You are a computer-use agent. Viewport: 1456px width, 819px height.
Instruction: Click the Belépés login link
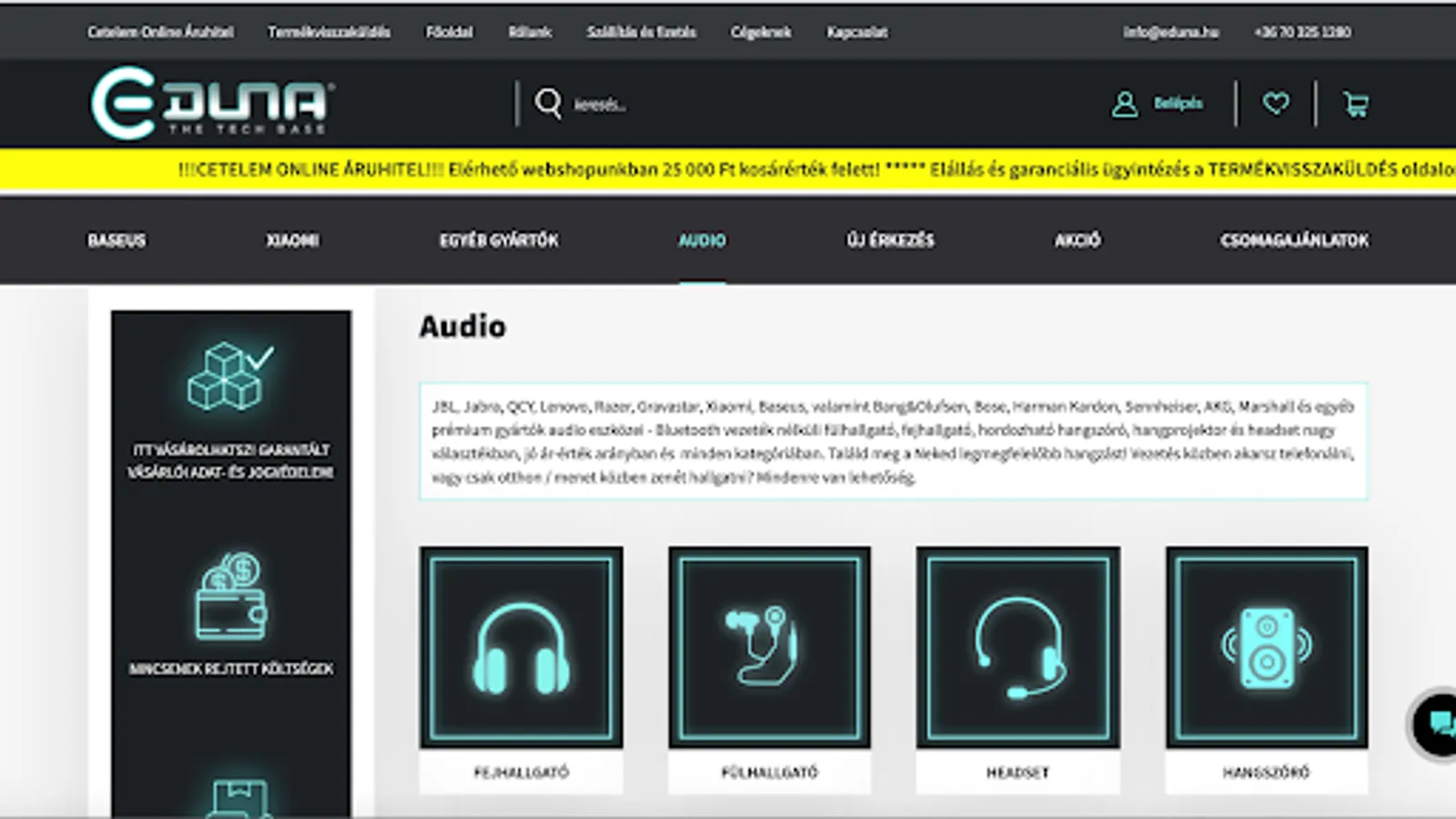pos(1178,104)
